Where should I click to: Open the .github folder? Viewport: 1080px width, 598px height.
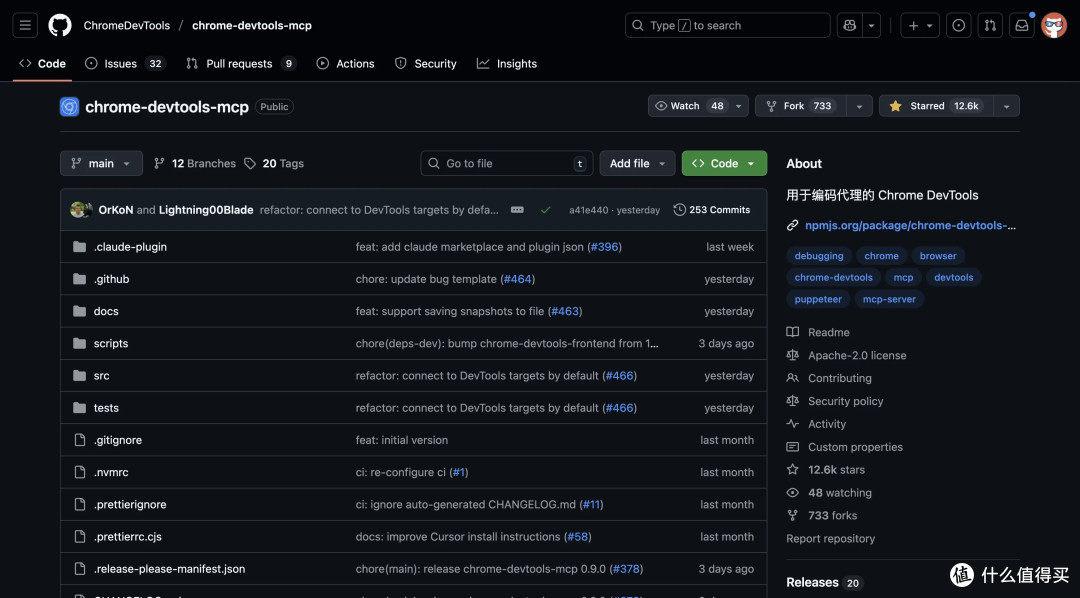click(x=112, y=279)
